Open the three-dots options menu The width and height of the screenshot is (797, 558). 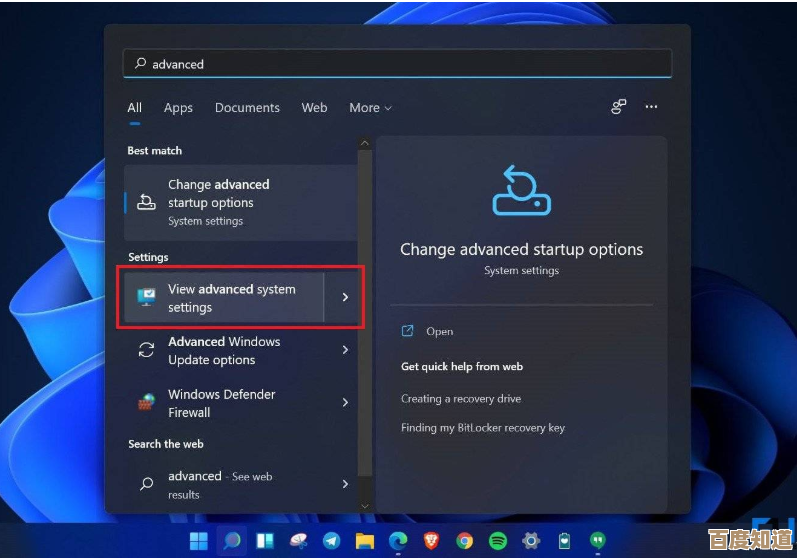(x=651, y=107)
